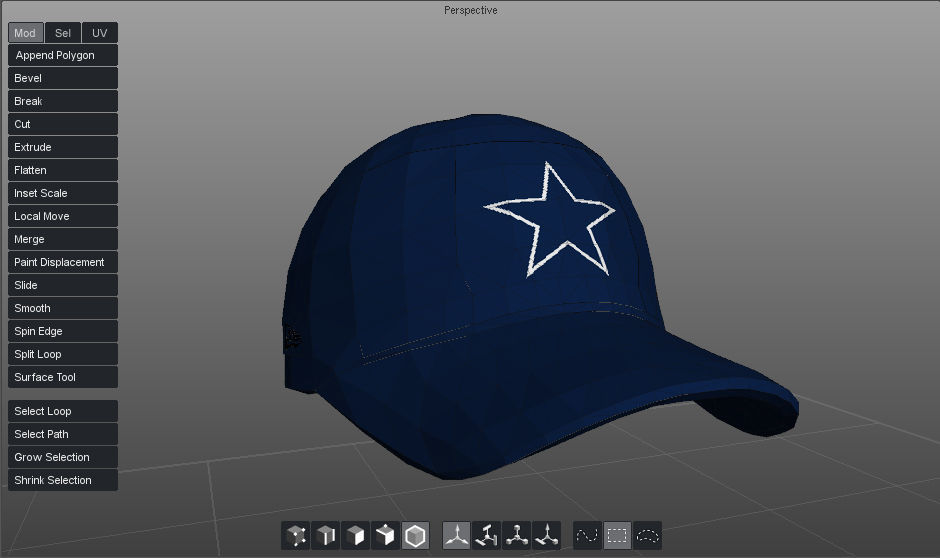
Task: Click the star logo on the cap
Action: pyautogui.click(x=550, y=220)
